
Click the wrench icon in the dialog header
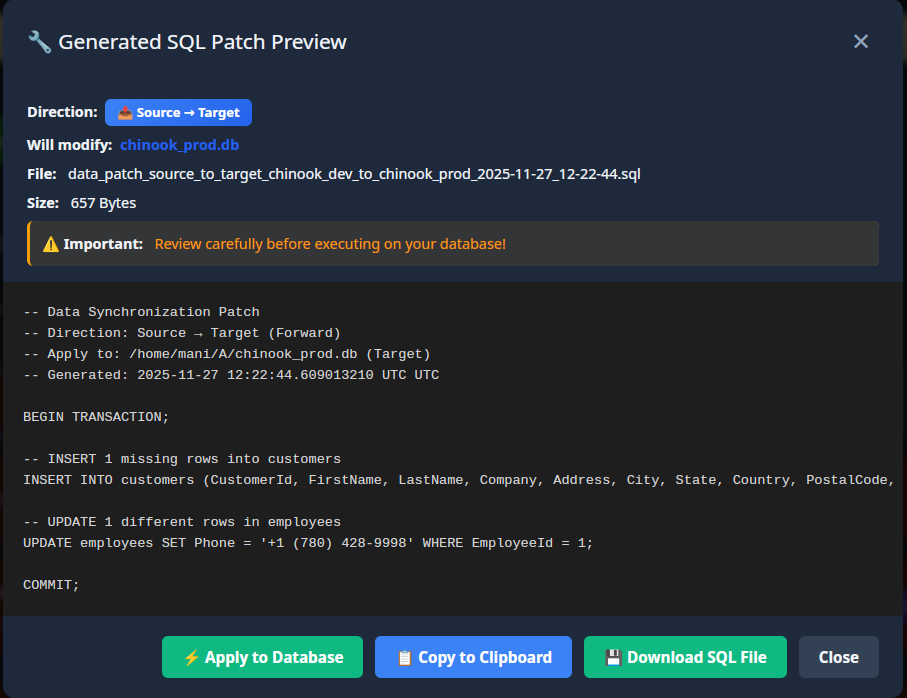38,41
